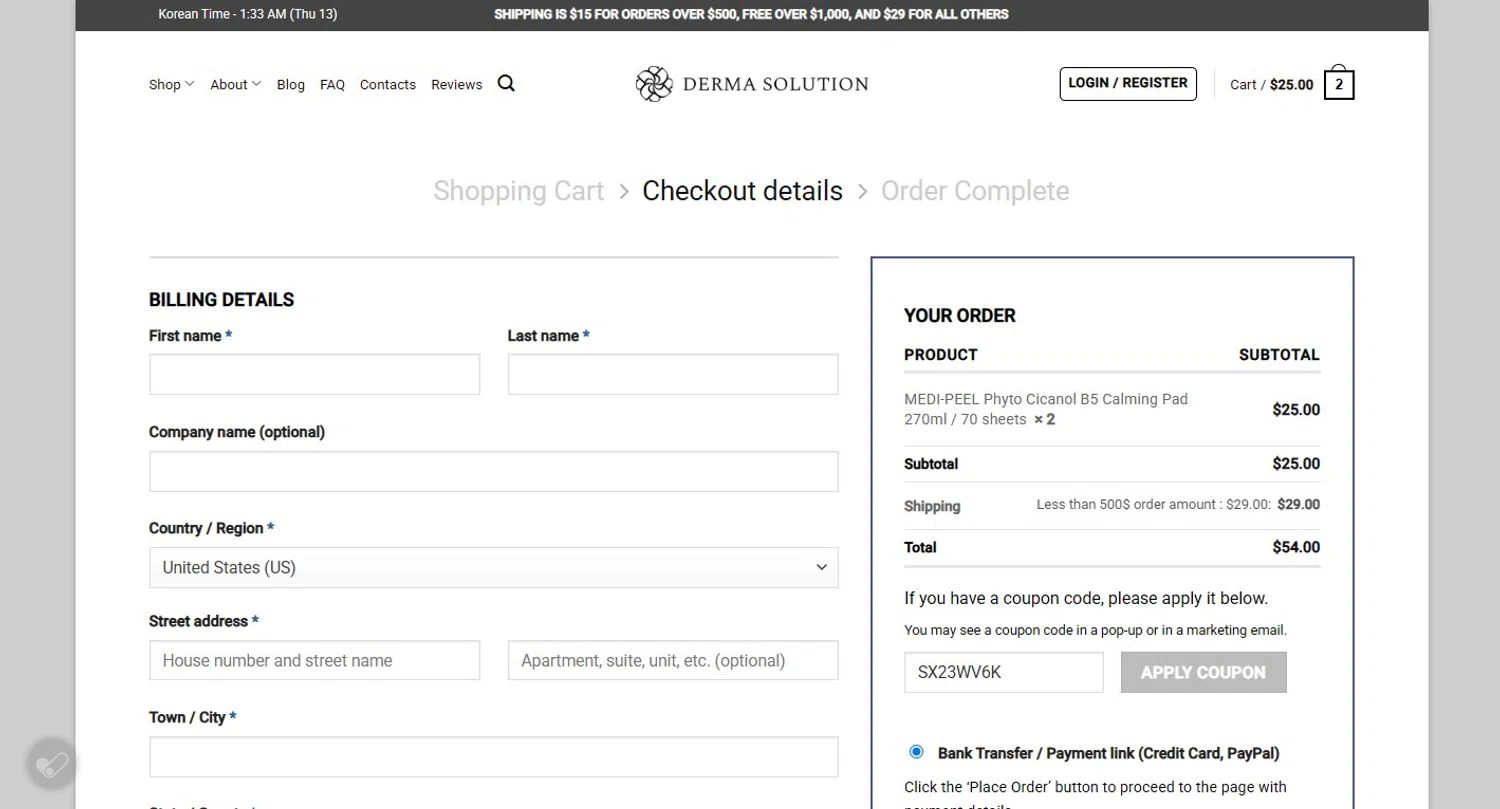Click the Checkout details step

point(743,191)
